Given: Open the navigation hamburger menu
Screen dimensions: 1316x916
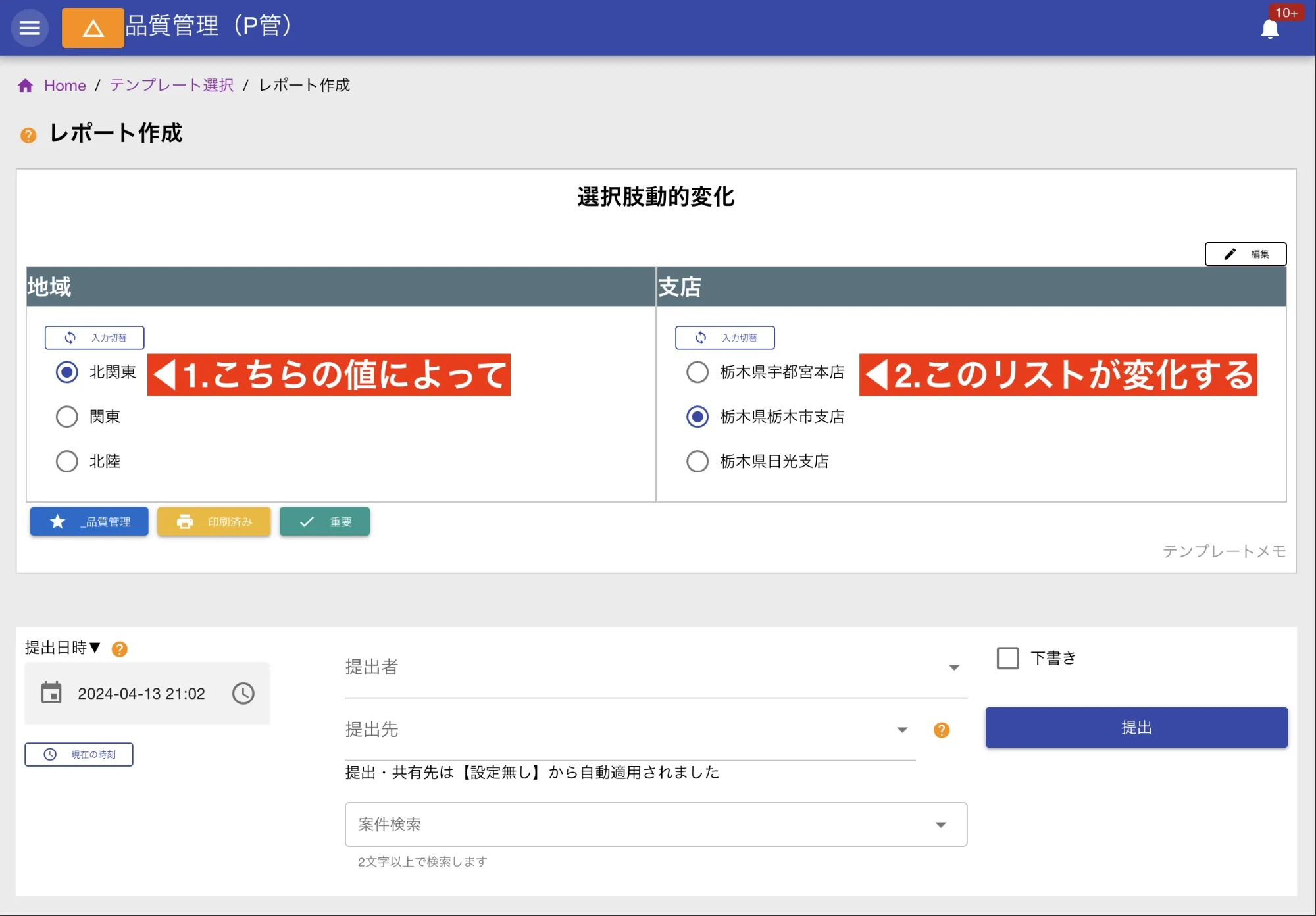Looking at the screenshot, I should (30, 28).
